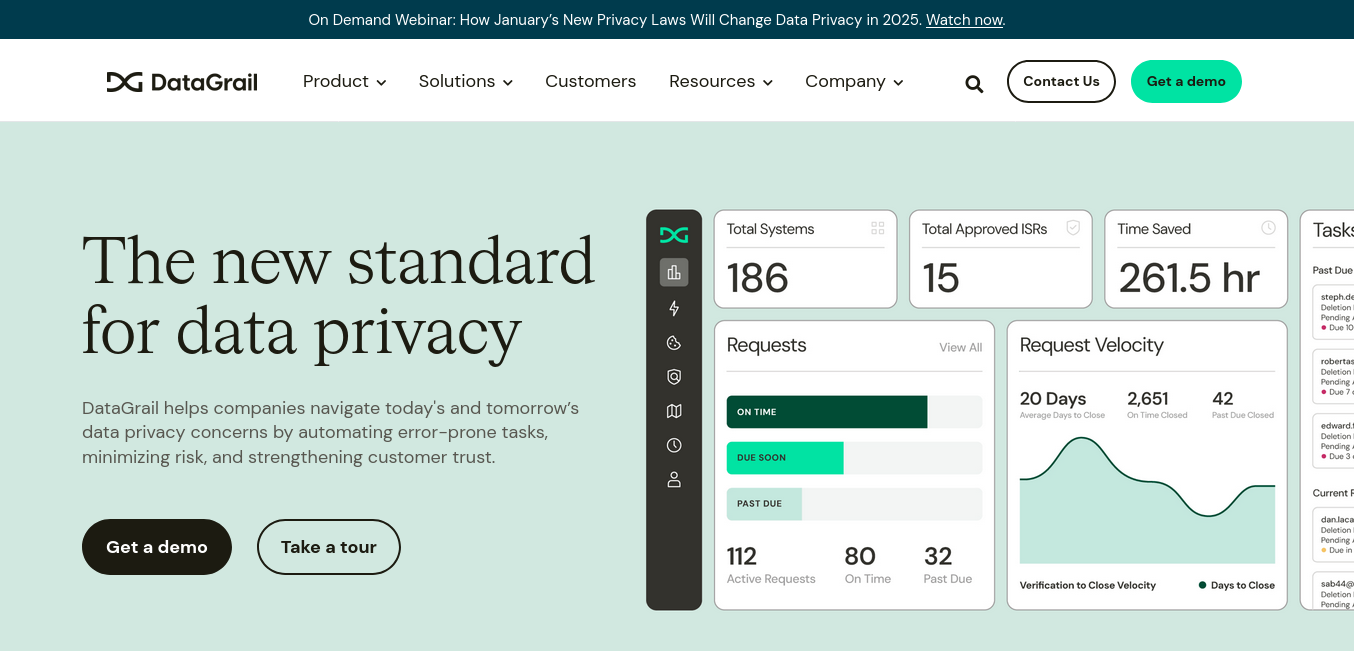Click the Contact Us button
The height and width of the screenshot is (651, 1366).
coord(1061,81)
